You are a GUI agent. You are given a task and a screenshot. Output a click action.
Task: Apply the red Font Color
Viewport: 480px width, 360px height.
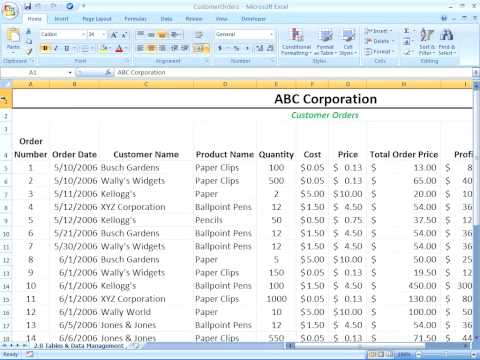point(119,49)
